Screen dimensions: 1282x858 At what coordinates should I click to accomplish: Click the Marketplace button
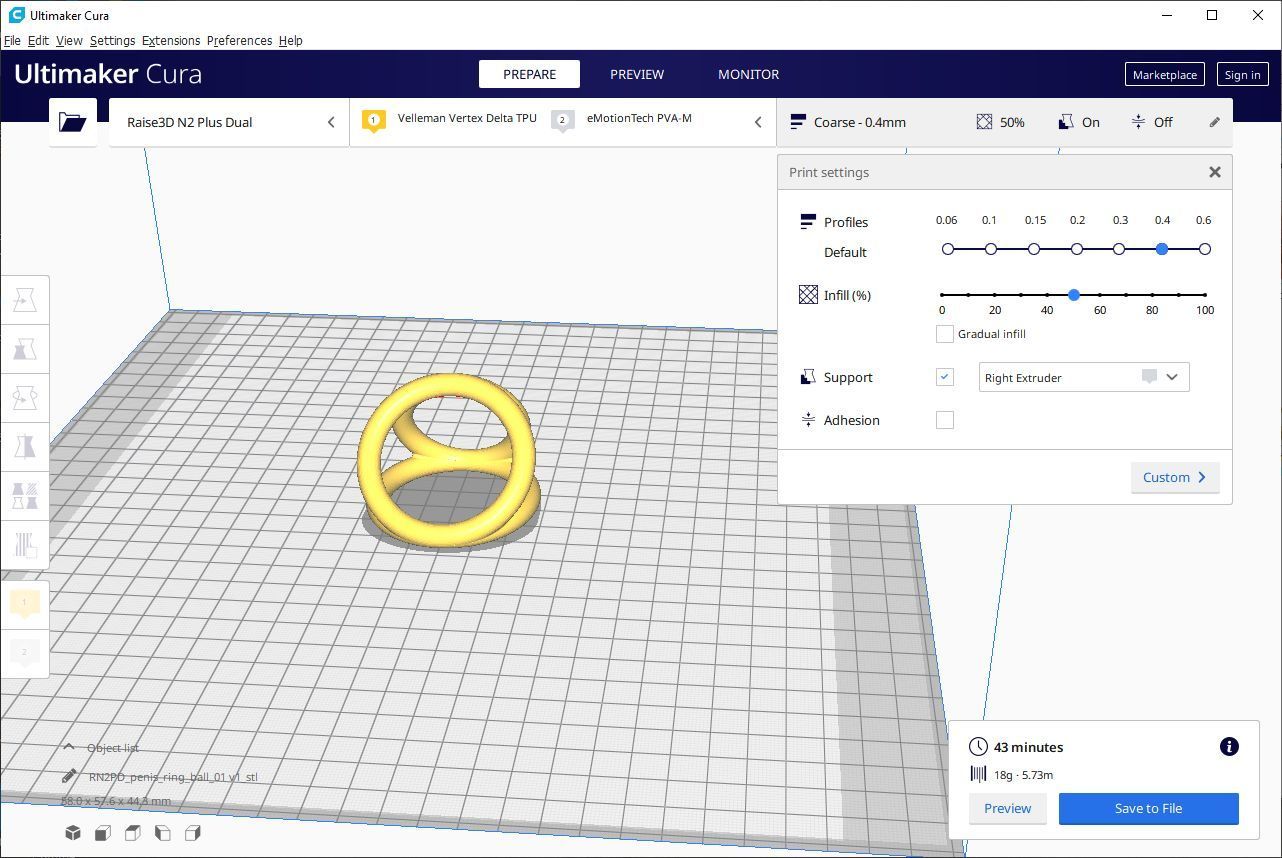pyautogui.click(x=1164, y=75)
